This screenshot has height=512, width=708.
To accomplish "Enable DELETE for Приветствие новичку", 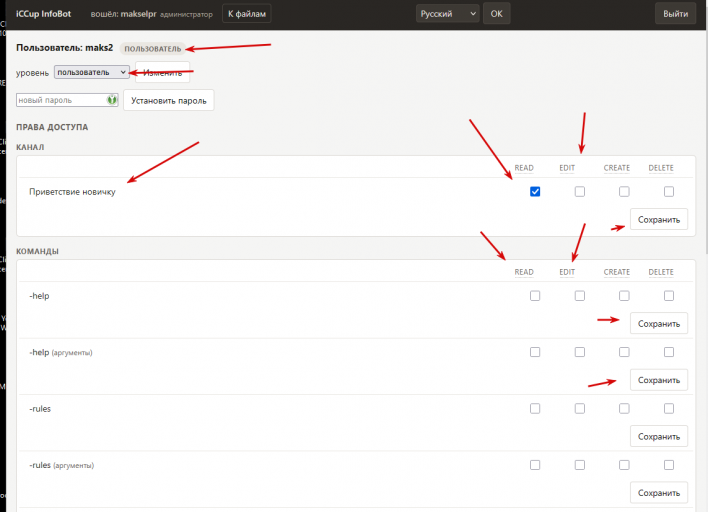I will click(669, 191).
